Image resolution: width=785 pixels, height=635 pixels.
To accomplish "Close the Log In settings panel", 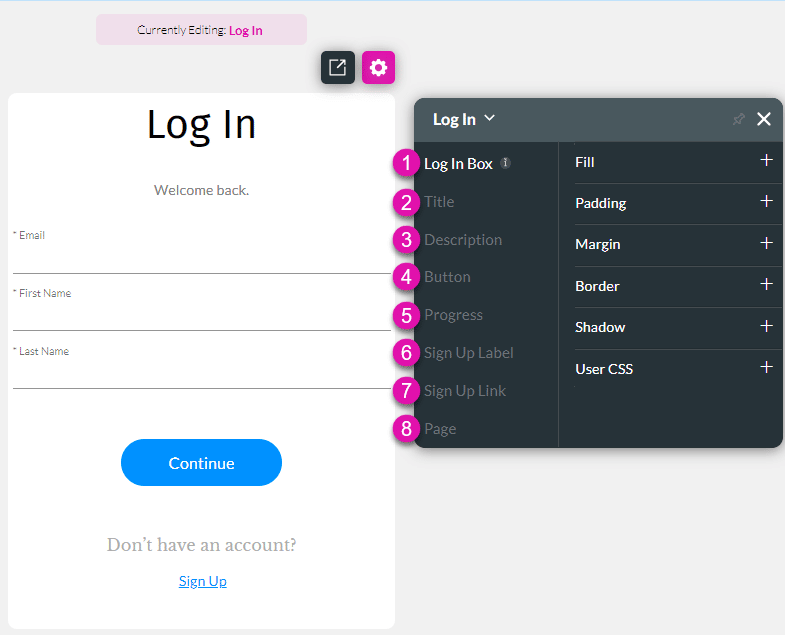I will click(764, 120).
